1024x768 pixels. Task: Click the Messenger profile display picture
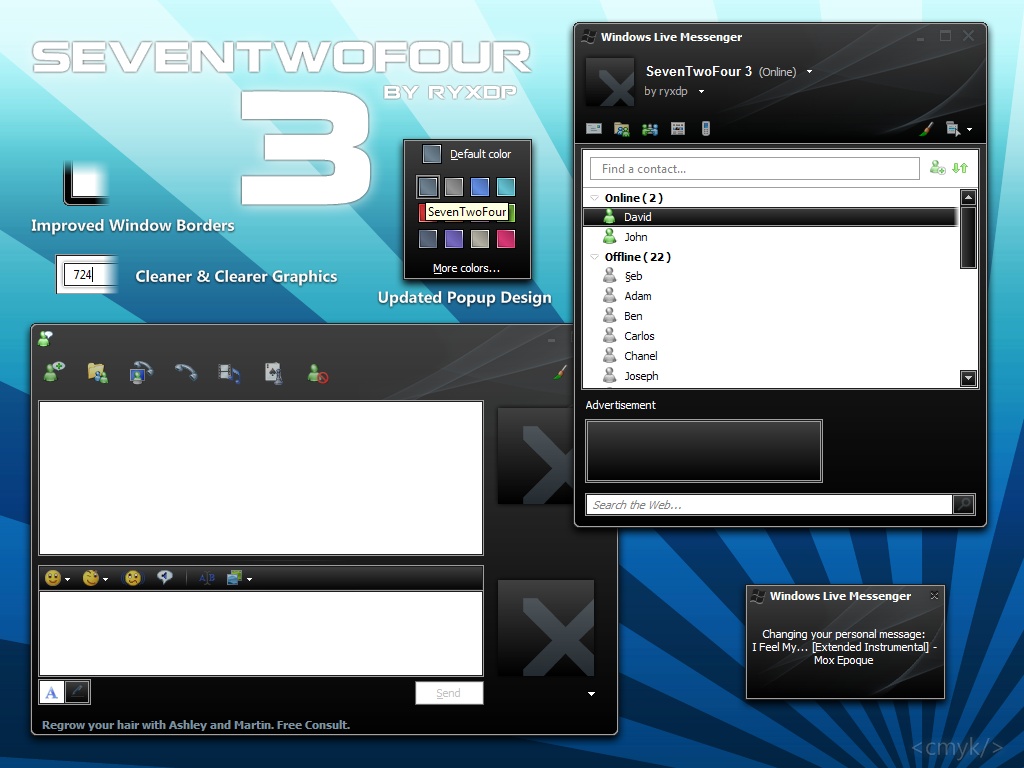(610, 82)
